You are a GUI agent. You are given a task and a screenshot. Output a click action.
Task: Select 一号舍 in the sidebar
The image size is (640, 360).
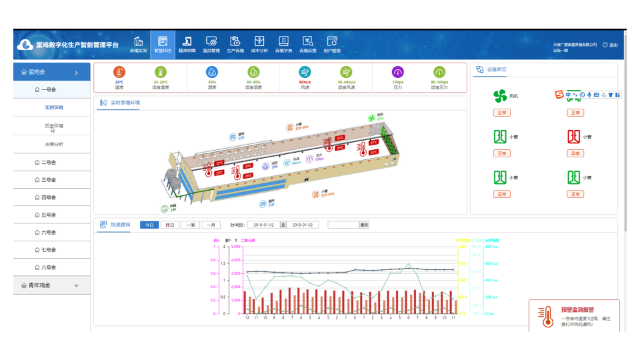[x=51, y=89]
